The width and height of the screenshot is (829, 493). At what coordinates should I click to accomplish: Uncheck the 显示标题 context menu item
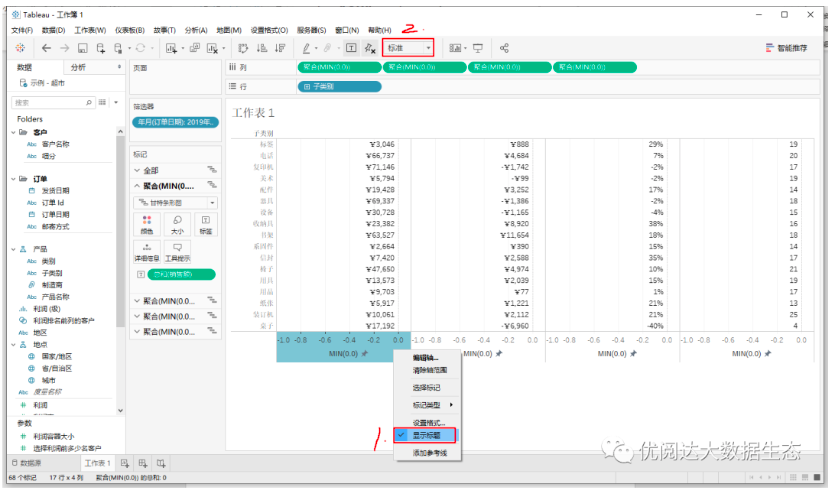coord(426,435)
